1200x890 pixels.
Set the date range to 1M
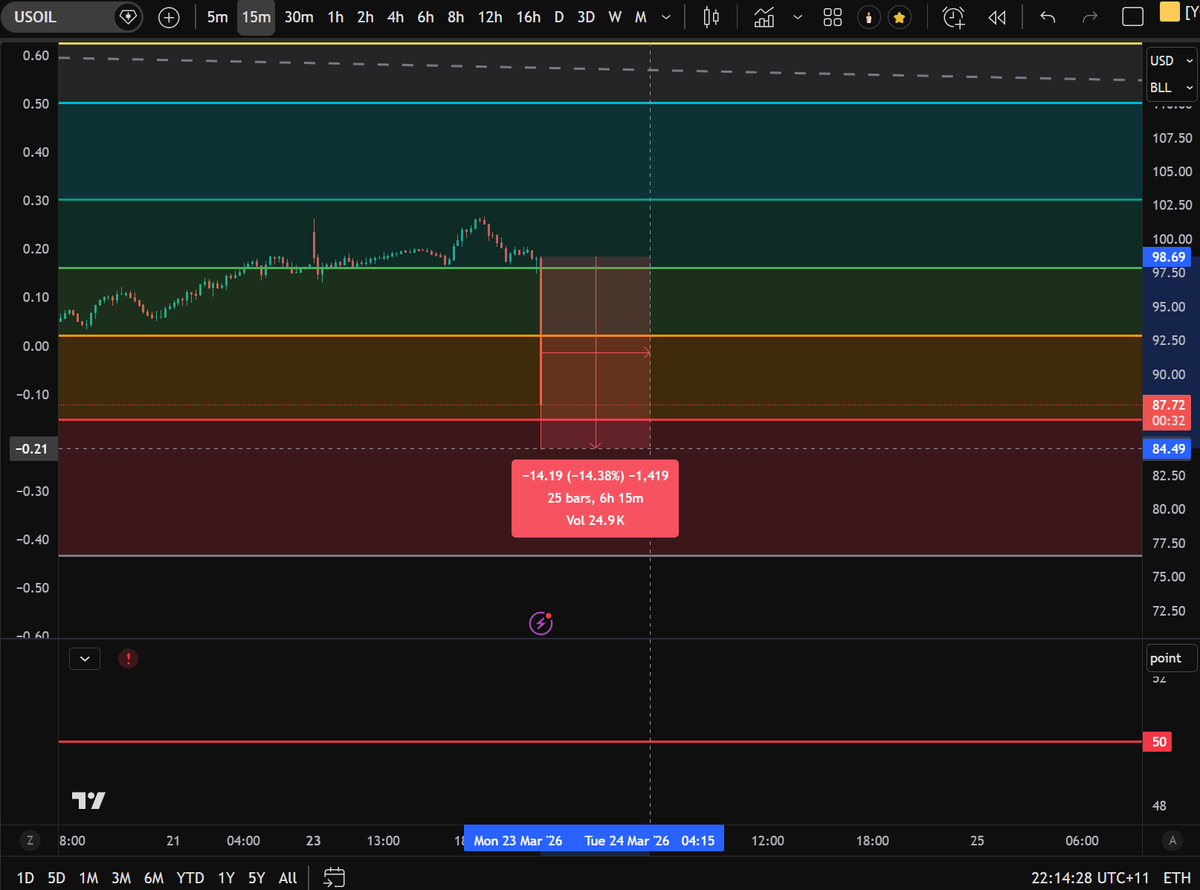point(88,878)
